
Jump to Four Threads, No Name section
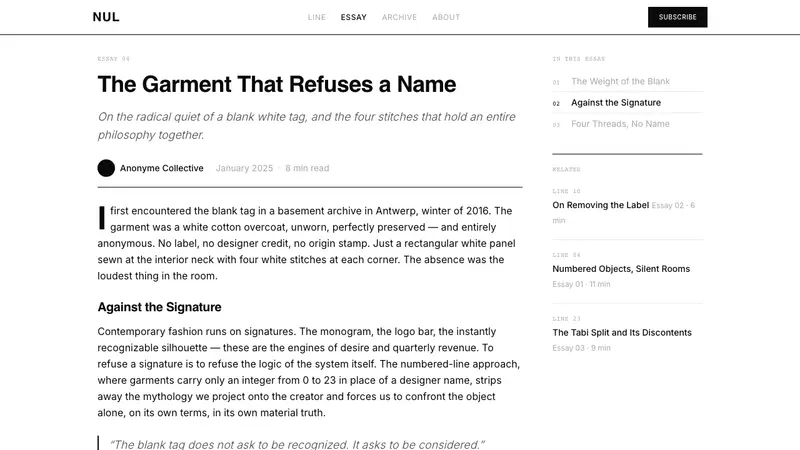620,124
